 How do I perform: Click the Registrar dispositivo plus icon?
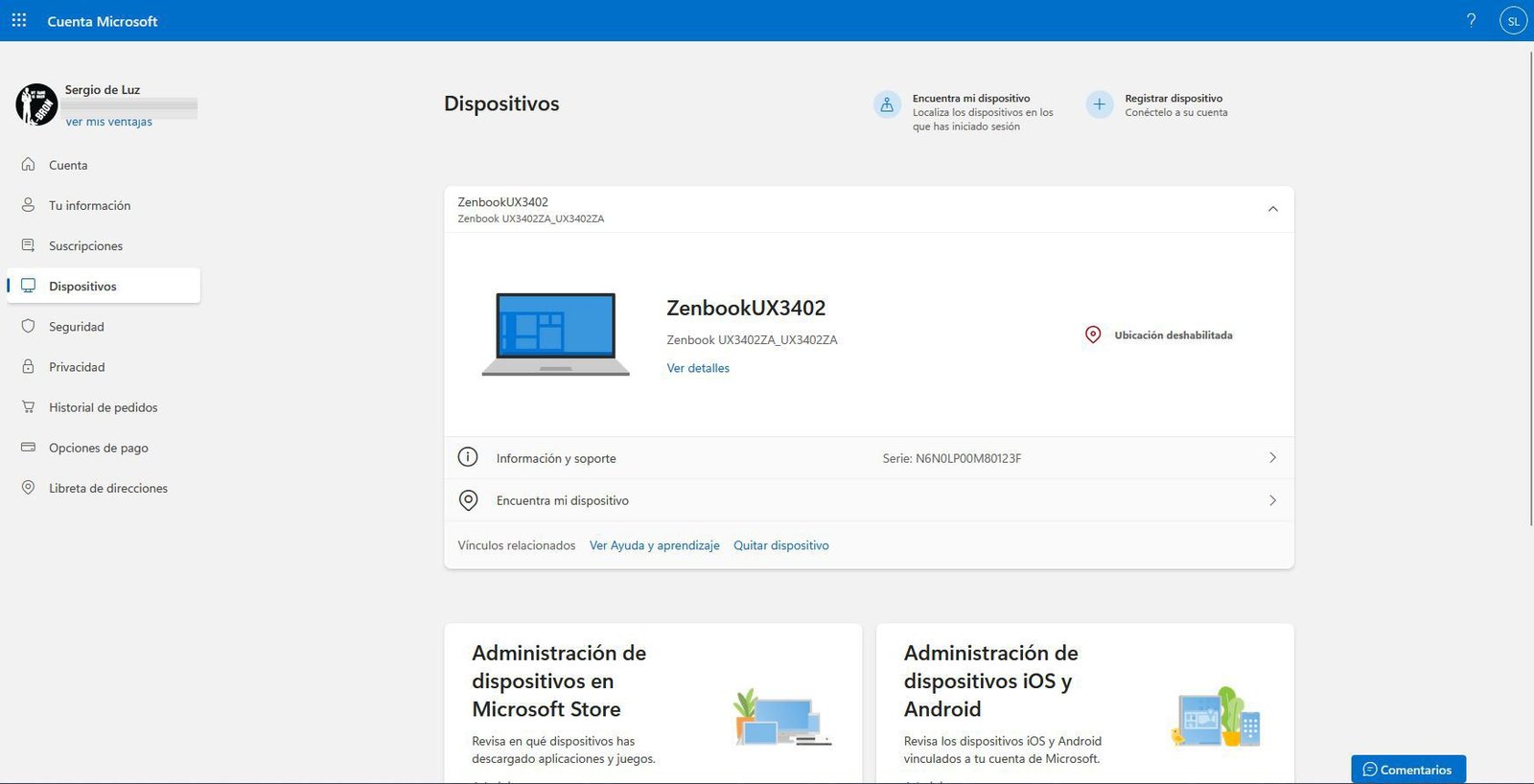click(1099, 104)
